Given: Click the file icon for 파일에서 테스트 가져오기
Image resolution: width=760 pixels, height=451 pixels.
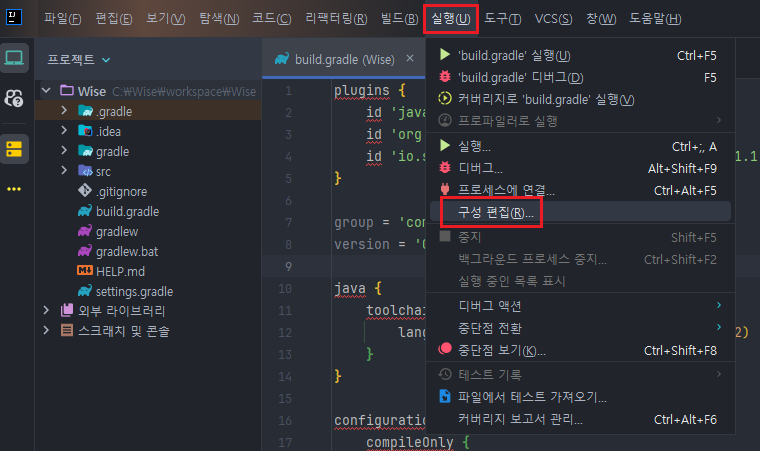Looking at the screenshot, I should coord(445,396).
